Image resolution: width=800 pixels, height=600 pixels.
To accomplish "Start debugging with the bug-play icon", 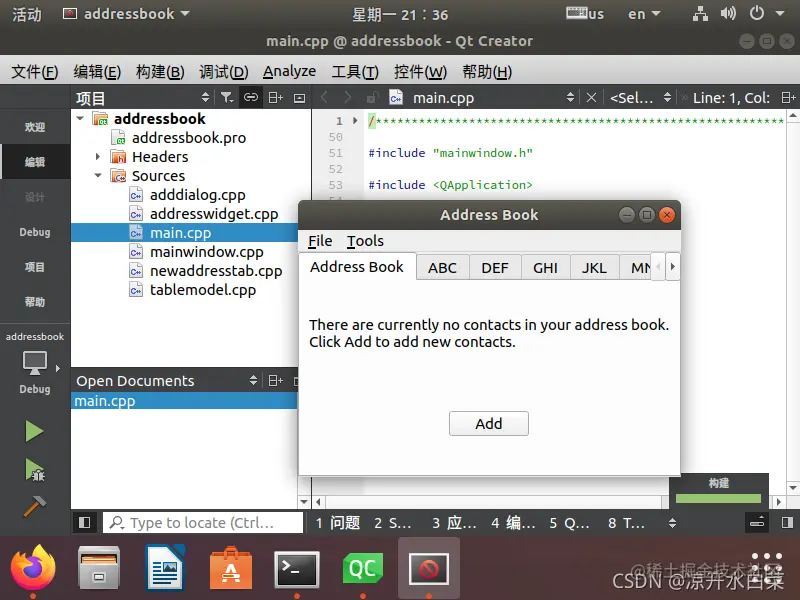I will point(35,470).
